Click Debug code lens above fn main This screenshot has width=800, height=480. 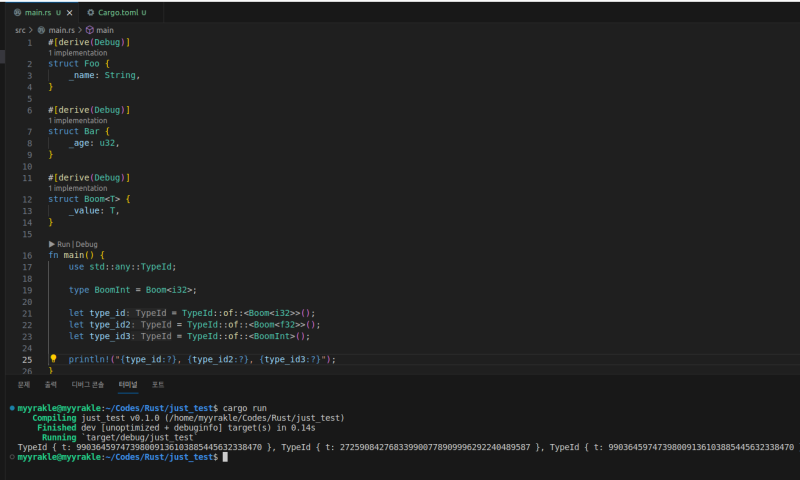pyautogui.click(x=87, y=244)
